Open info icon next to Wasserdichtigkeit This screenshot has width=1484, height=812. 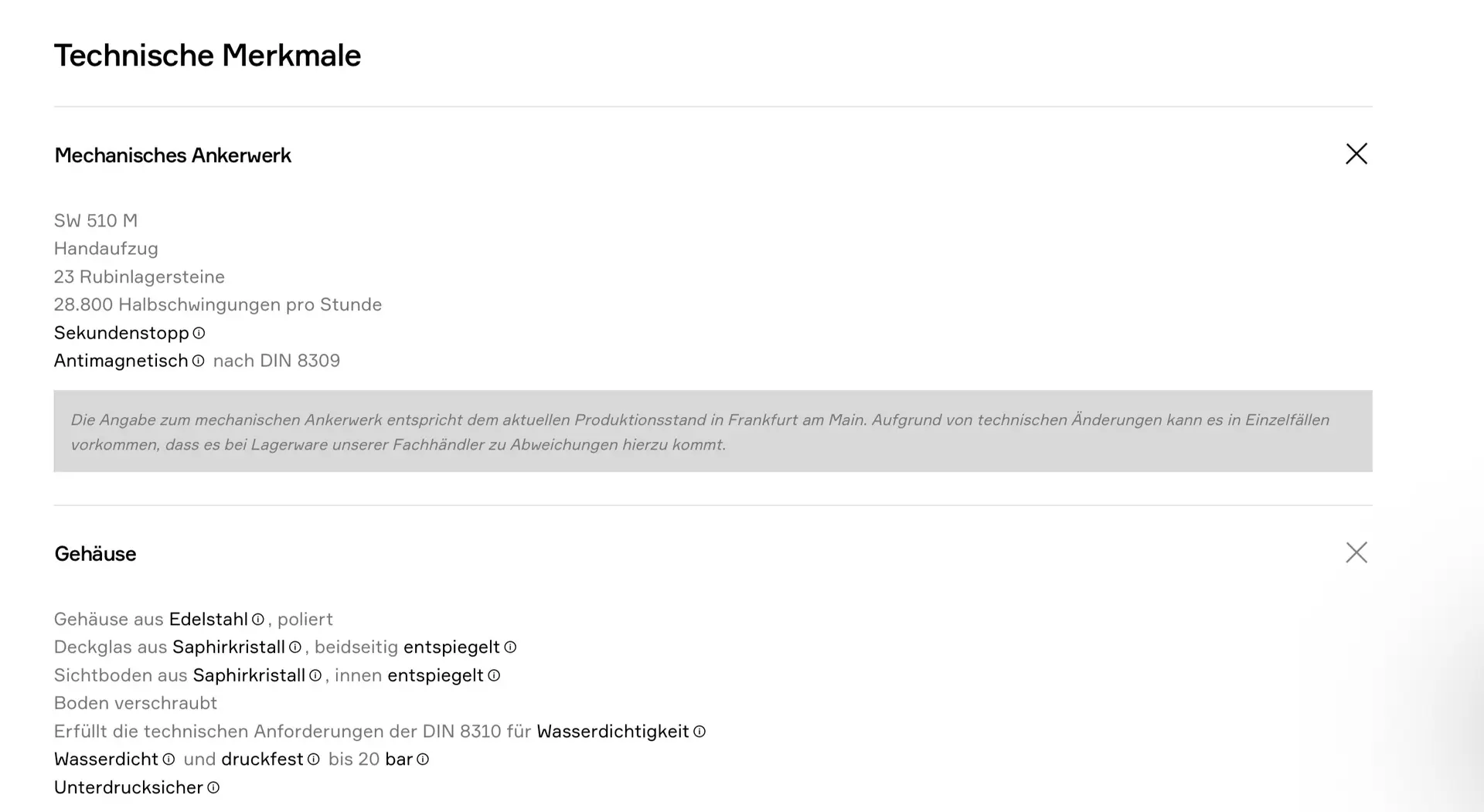(x=699, y=732)
